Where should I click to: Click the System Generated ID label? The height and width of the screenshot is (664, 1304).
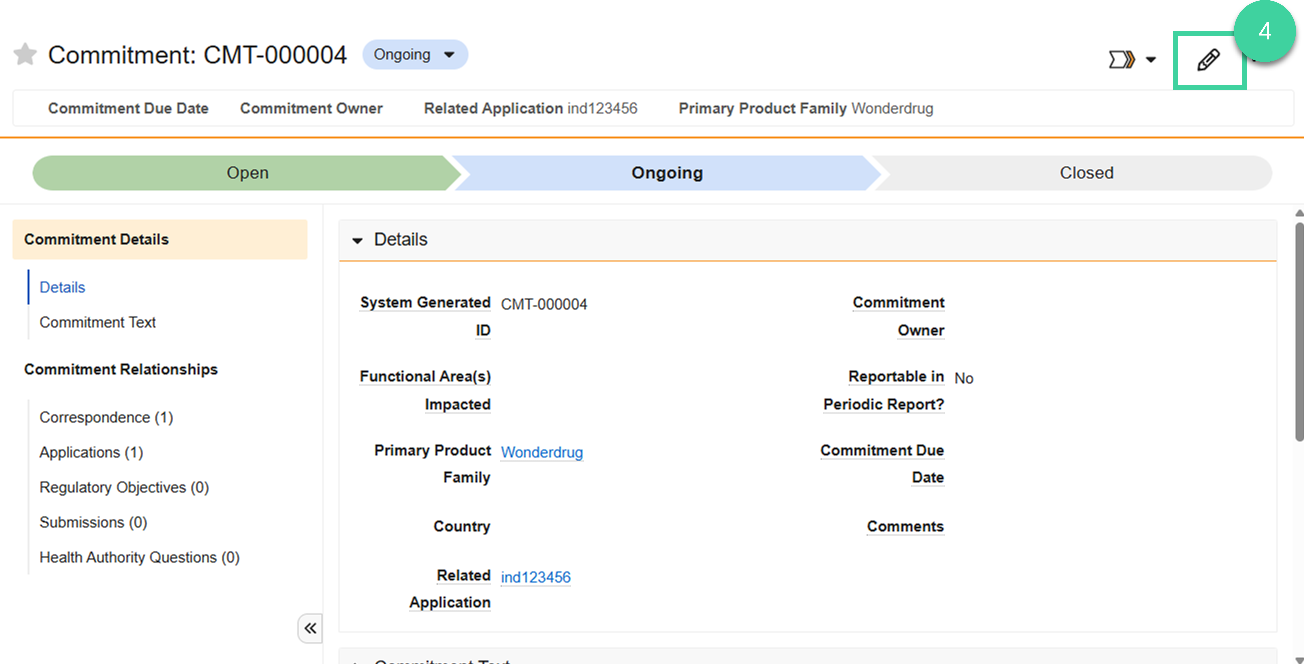click(x=425, y=316)
